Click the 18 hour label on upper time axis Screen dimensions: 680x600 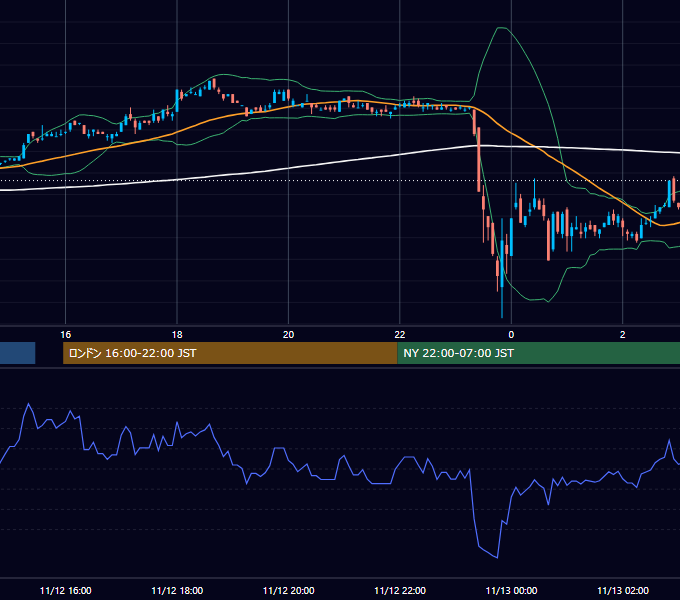click(177, 335)
